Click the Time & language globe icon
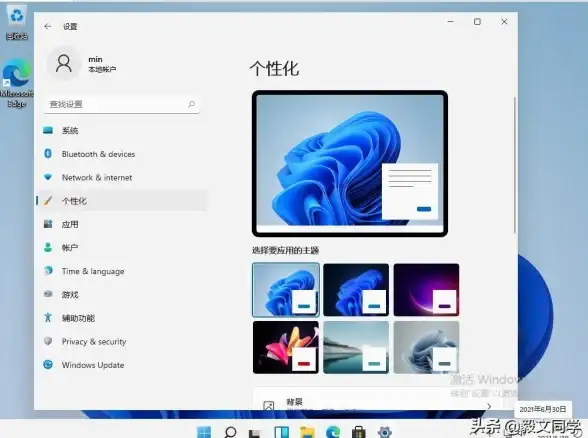The height and width of the screenshot is (438, 588). (x=48, y=270)
